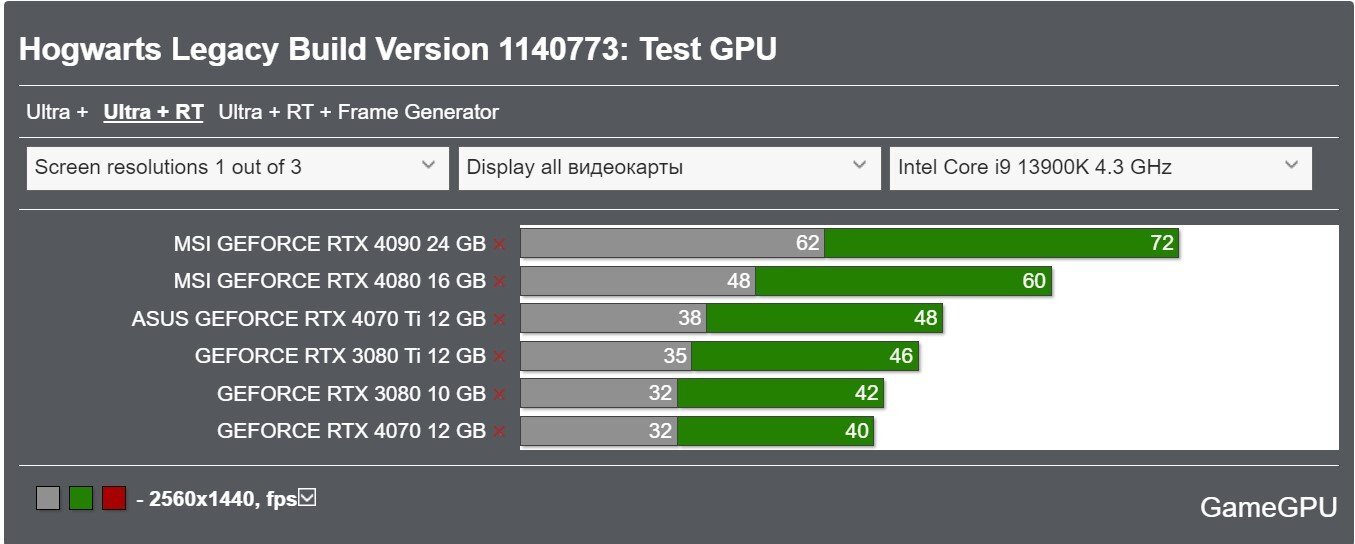Viewport: 1355px width, 544px height.
Task: Open the Display all видеокарты dropdown
Action: pos(669,167)
